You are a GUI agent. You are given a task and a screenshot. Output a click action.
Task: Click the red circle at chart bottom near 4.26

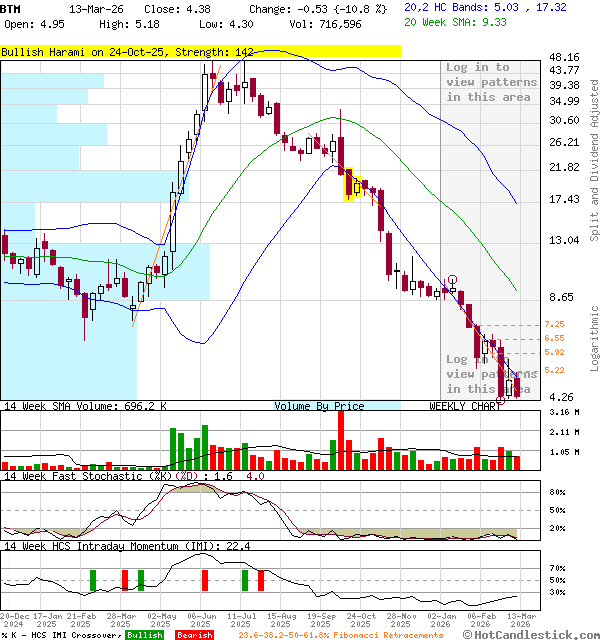(502, 398)
